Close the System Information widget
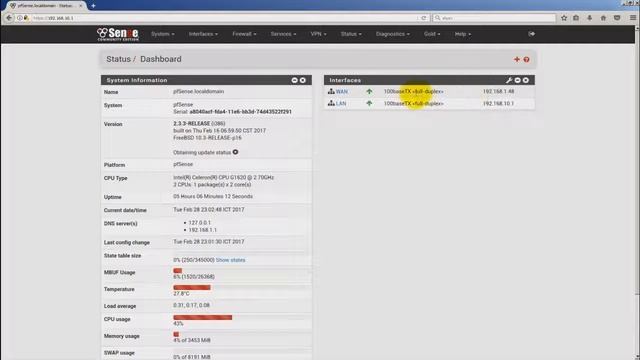 pyautogui.click(x=303, y=80)
